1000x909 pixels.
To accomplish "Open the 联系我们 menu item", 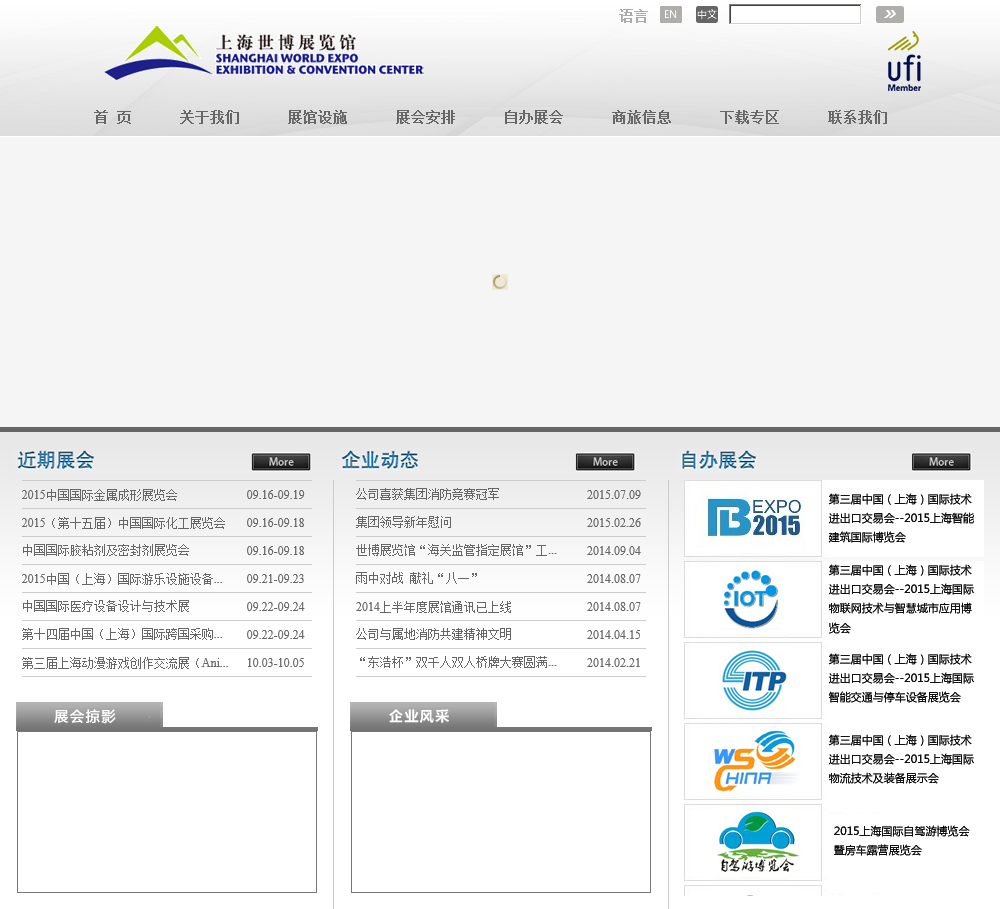I will coord(858,117).
